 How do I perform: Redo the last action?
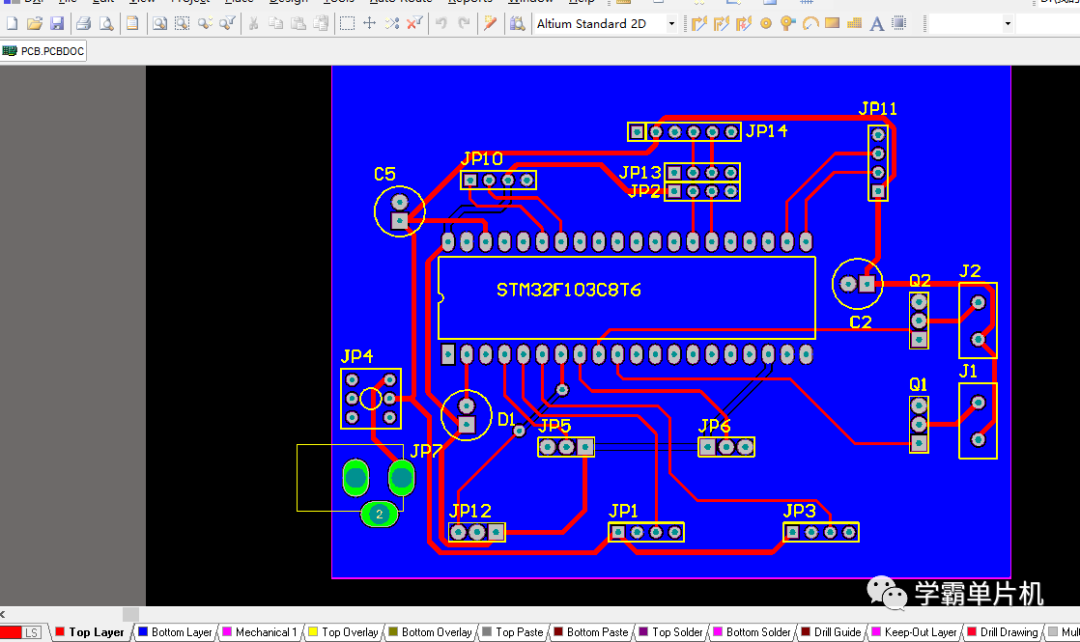pyautogui.click(x=464, y=24)
